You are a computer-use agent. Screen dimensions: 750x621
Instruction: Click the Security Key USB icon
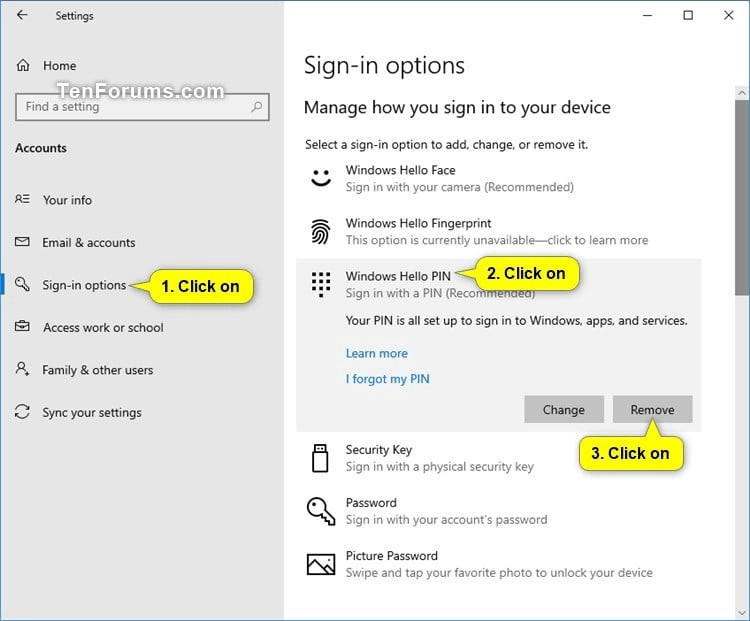pyautogui.click(x=320, y=458)
